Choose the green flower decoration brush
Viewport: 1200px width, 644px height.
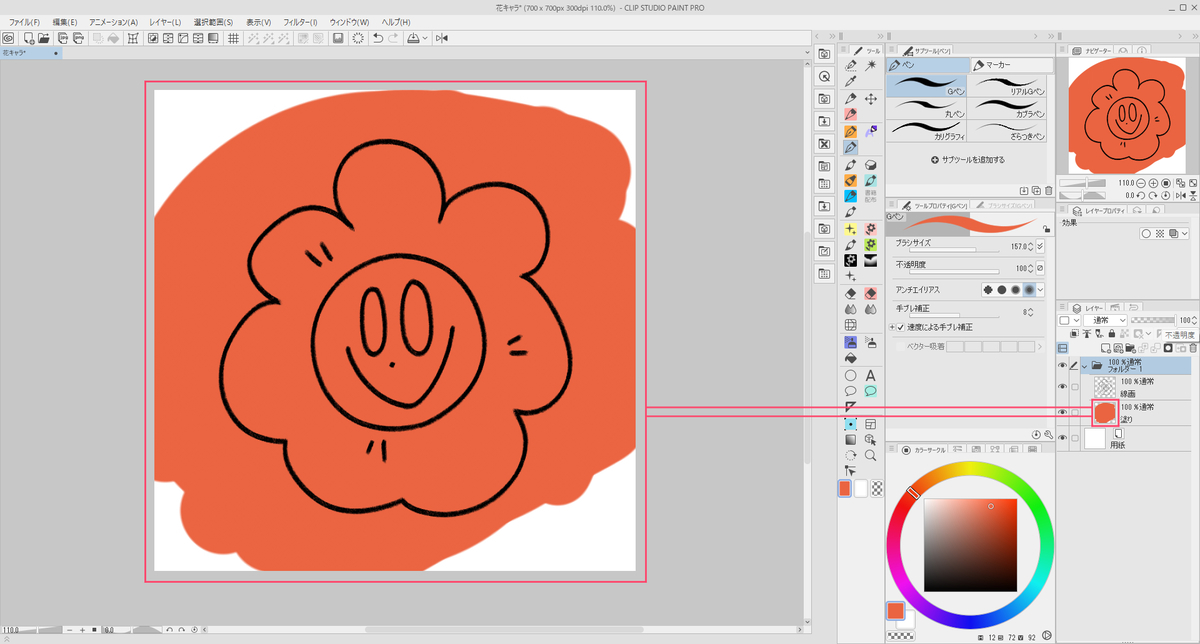pos(871,245)
